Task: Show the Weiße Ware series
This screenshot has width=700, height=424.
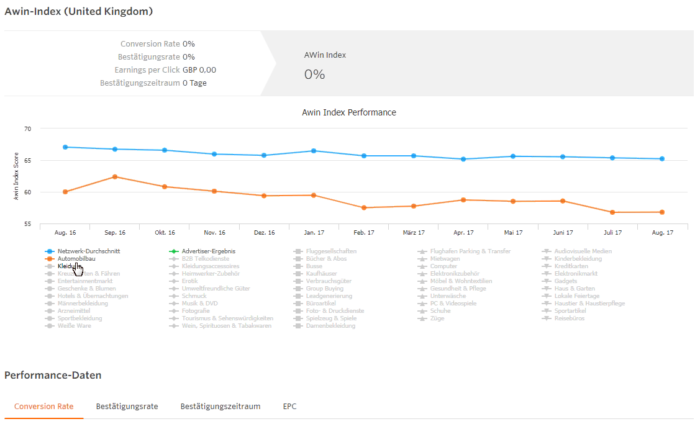Action: [68, 326]
